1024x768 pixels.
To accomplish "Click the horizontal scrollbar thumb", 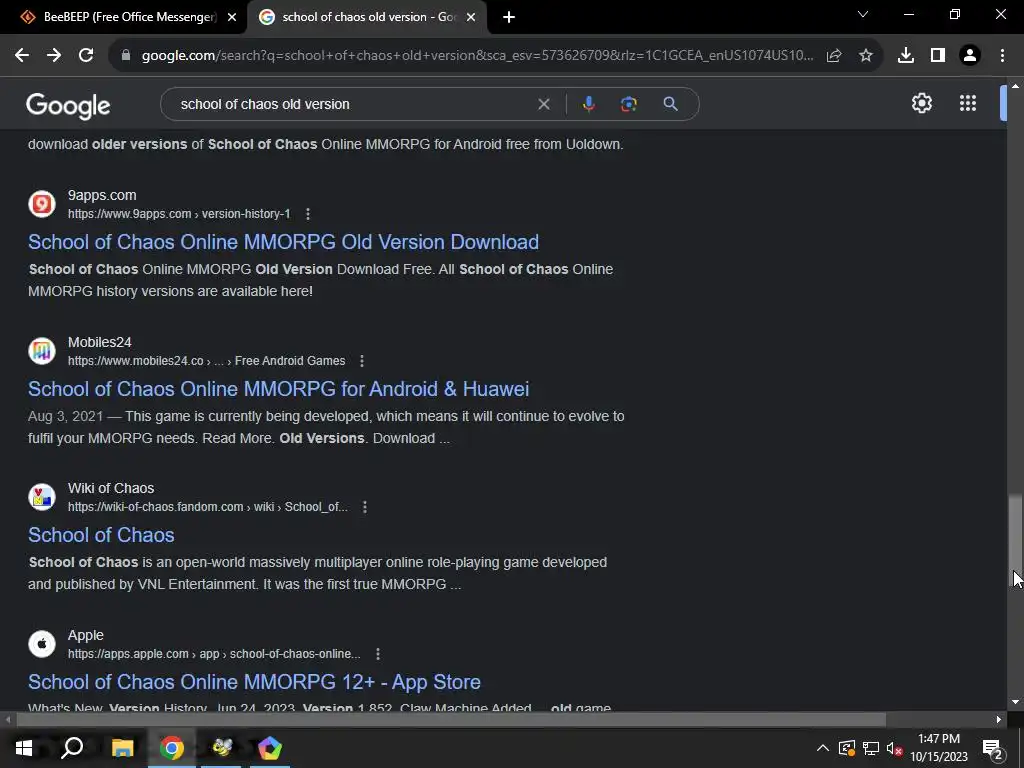I will [x=451, y=720].
